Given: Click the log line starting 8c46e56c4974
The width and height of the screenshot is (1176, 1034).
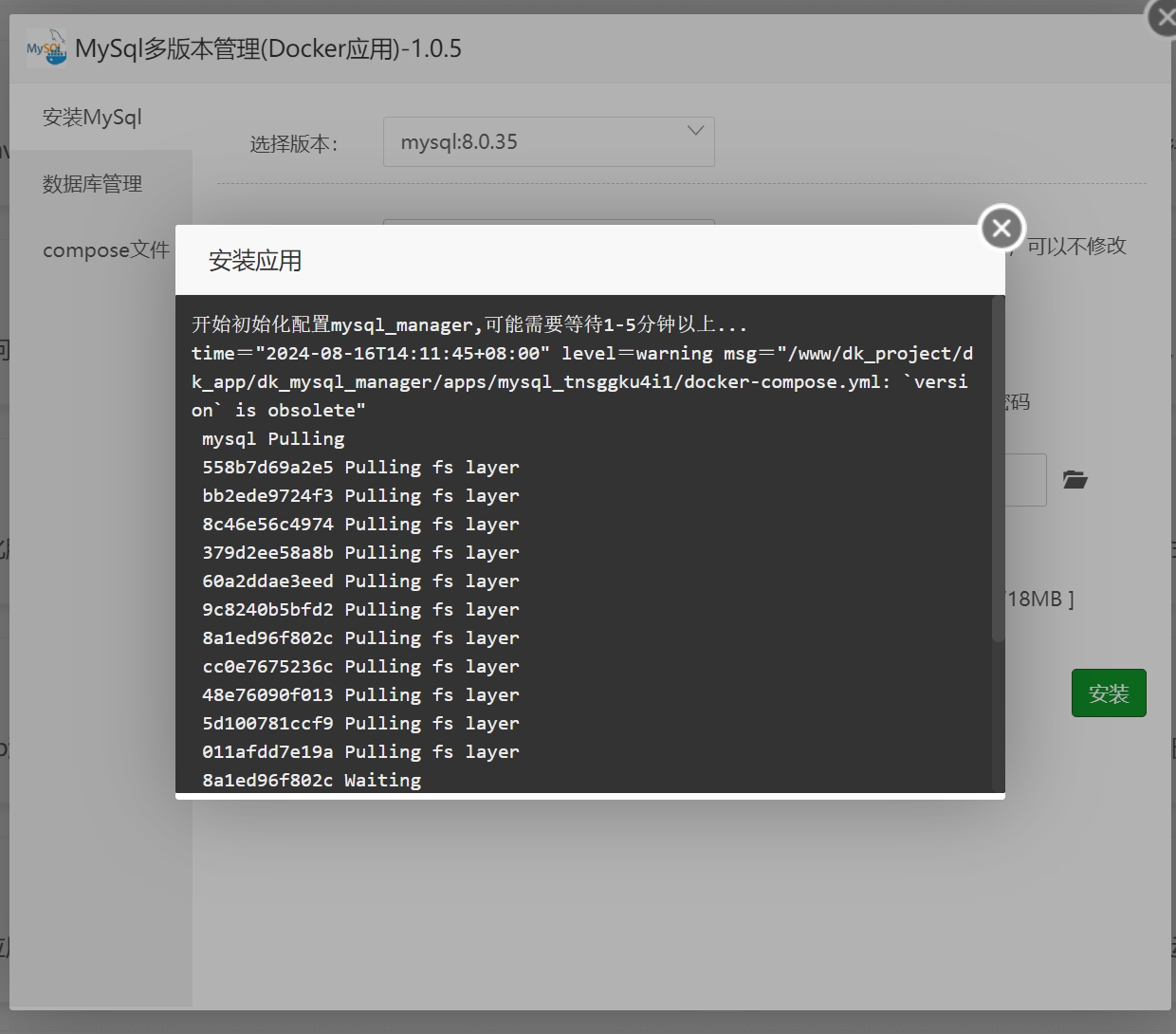Looking at the screenshot, I should (360, 524).
